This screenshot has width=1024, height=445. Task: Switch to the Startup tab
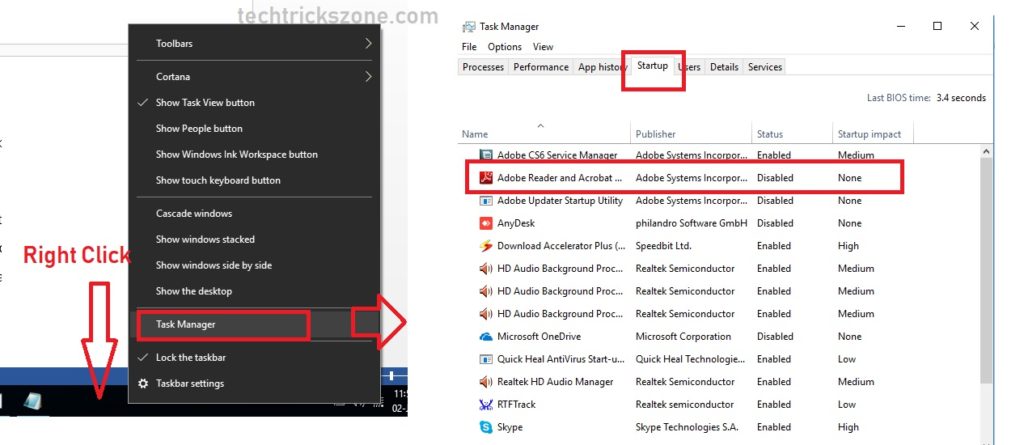click(x=652, y=66)
